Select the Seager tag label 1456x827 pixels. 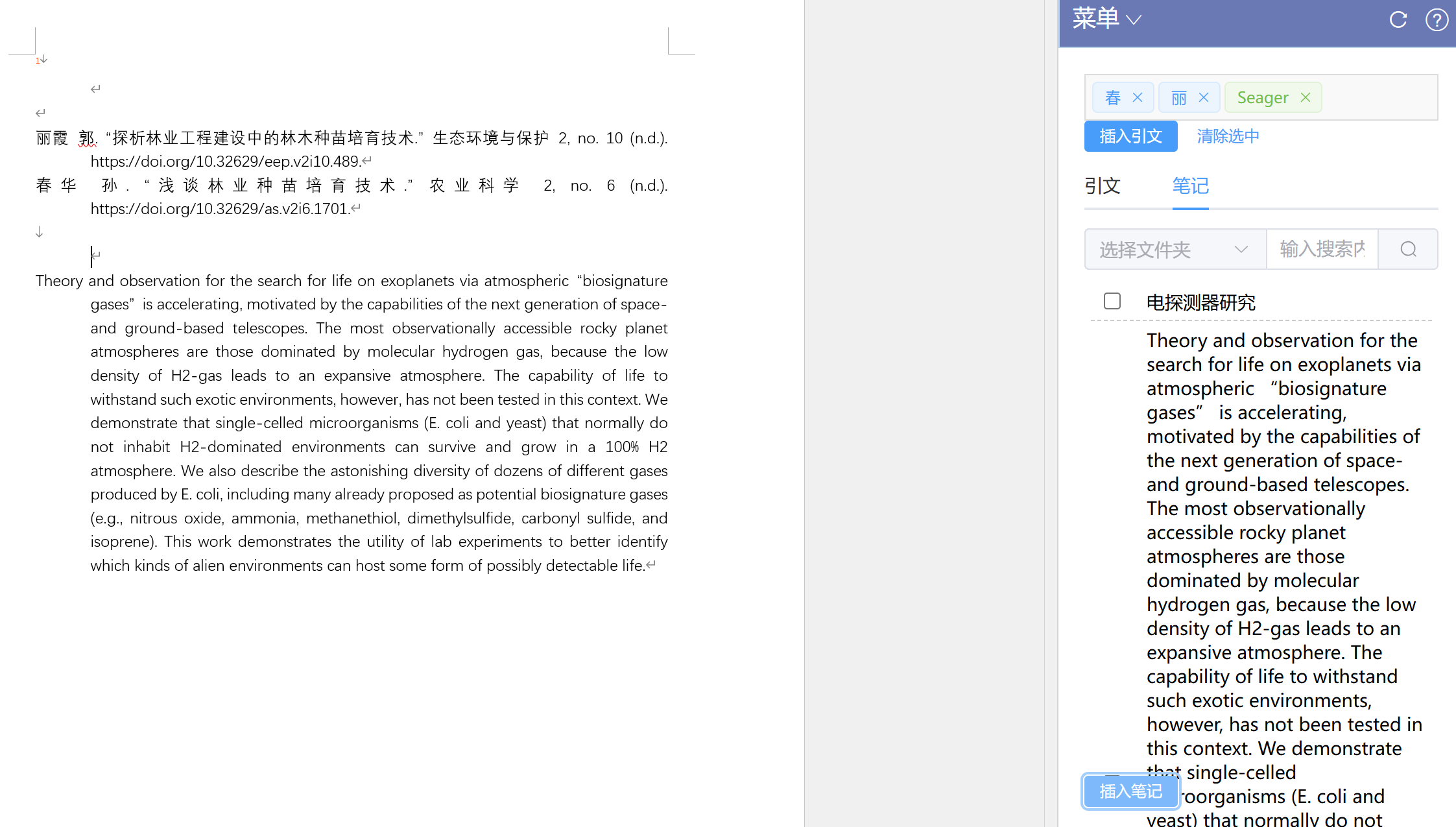coord(1263,97)
